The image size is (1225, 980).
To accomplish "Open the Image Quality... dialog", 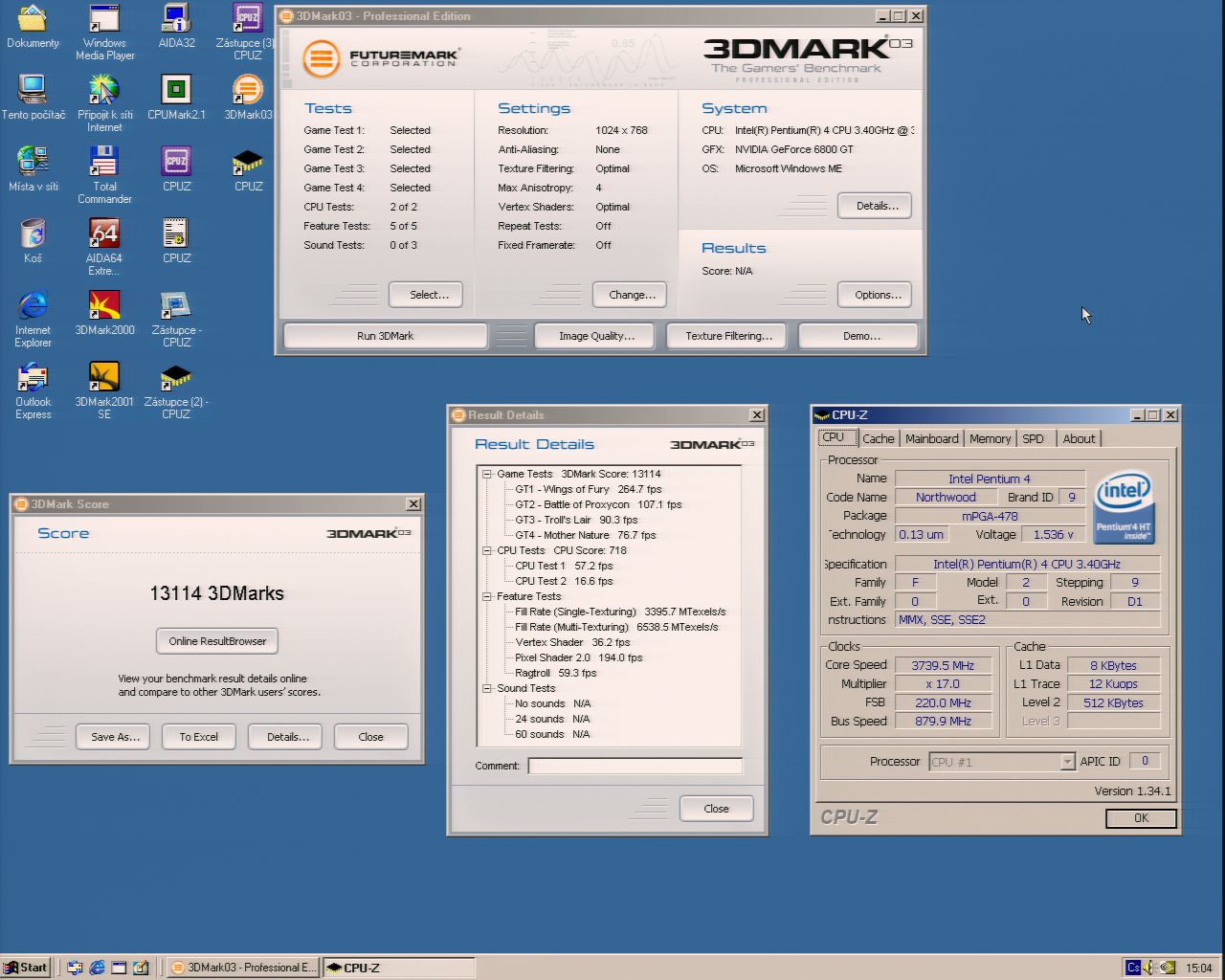I will click(596, 336).
